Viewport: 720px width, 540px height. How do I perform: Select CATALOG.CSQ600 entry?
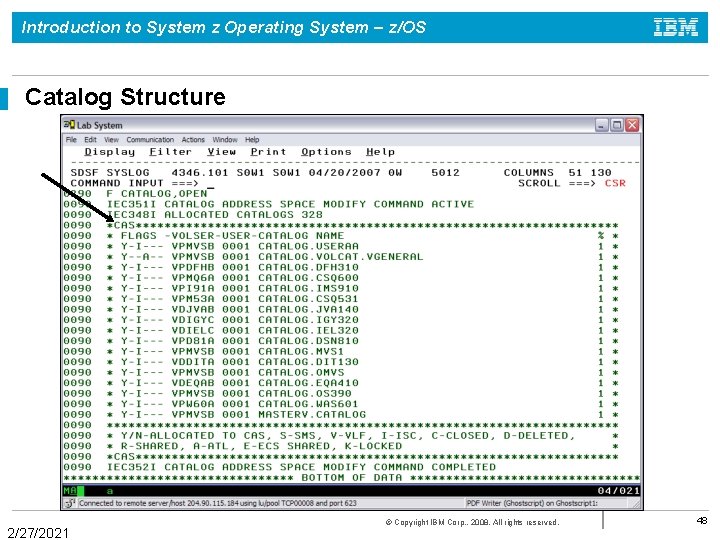click(x=308, y=278)
